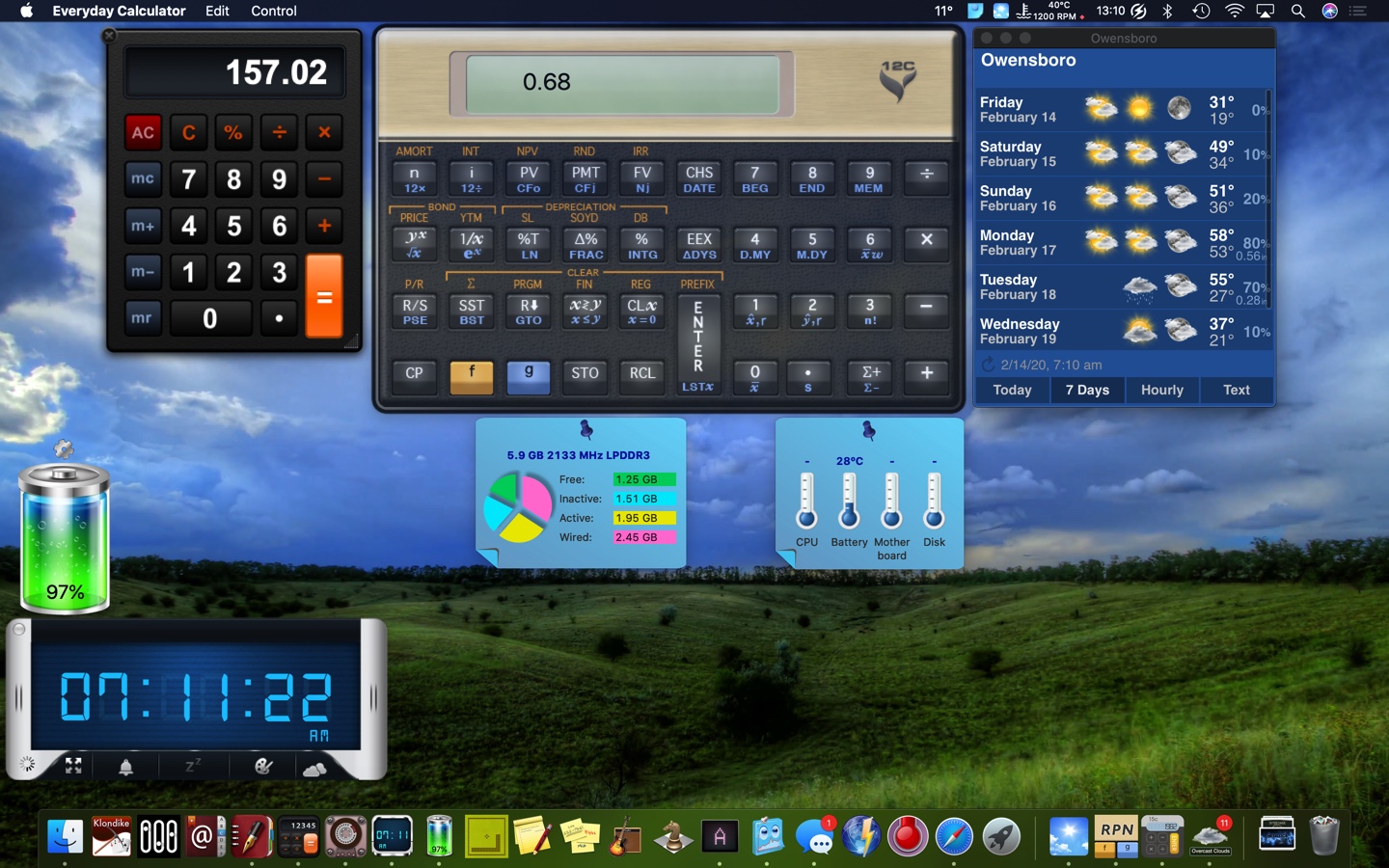The height and width of the screenshot is (868, 1389).
Task: Run or stop program with R/S key
Action: 415,312
